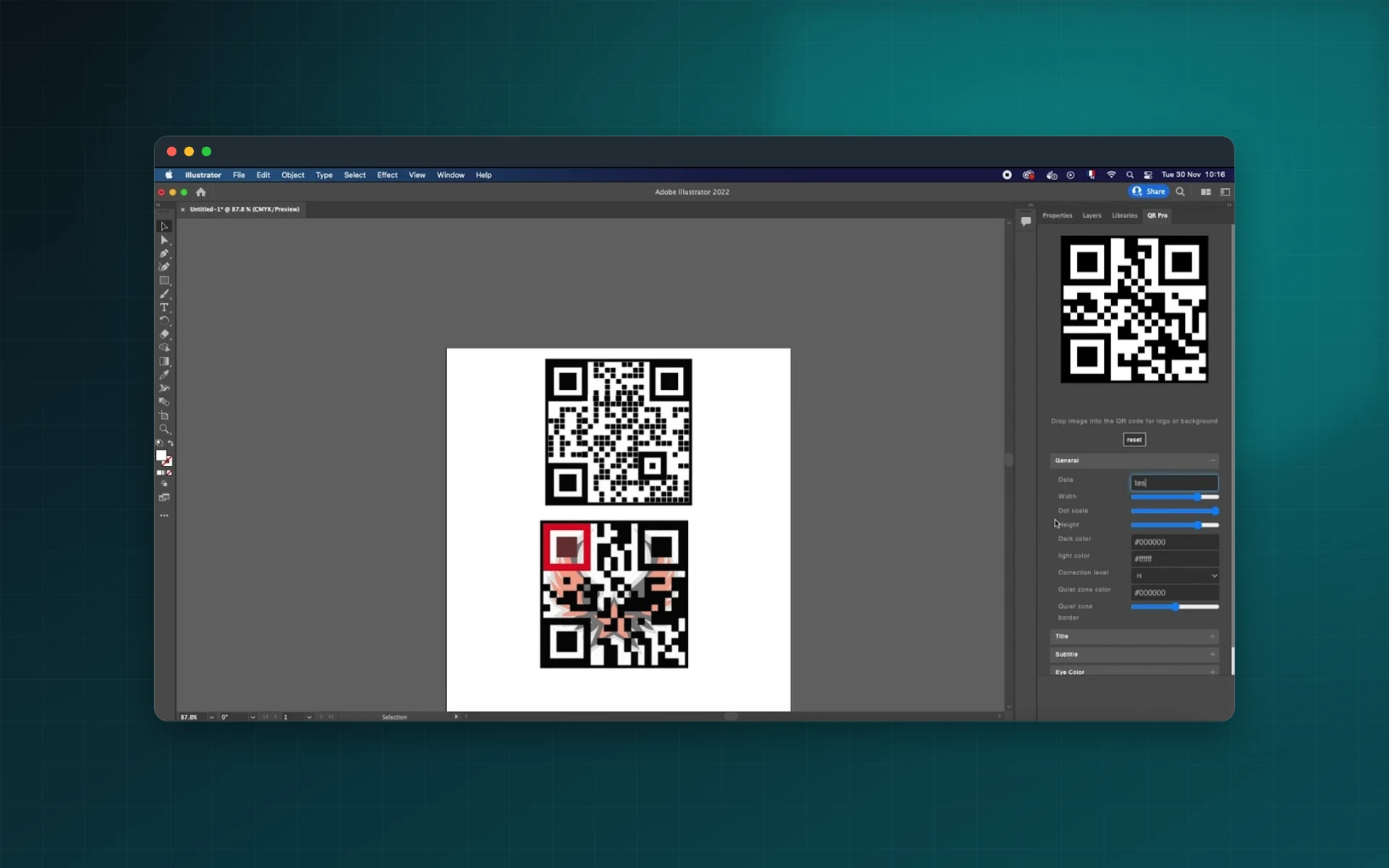This screenshot has width=1389, height=868.
Task: Select the Pen tool
Action: click(x=164, y=253)
